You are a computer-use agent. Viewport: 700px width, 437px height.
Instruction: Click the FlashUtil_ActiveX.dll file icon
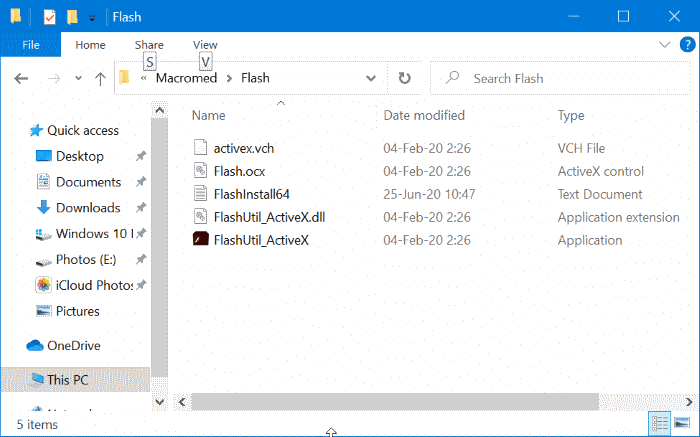coord(200,216)
